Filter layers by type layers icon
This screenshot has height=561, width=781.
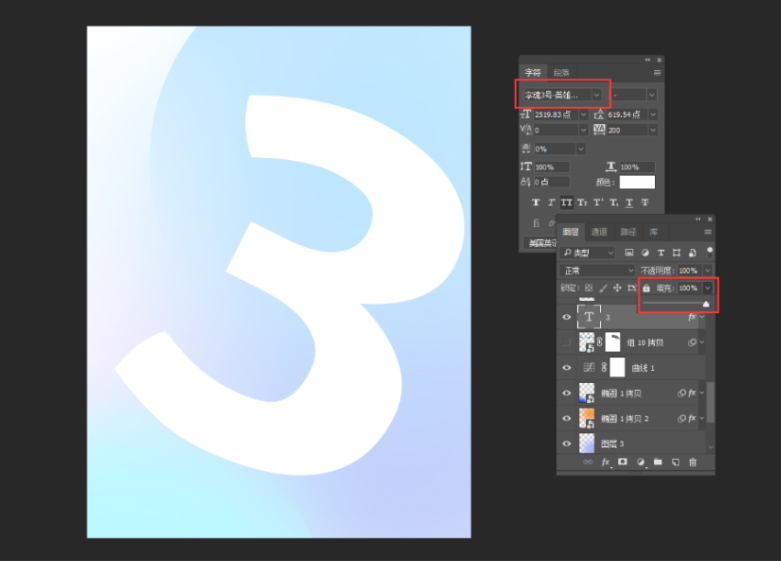coord(661,253)
